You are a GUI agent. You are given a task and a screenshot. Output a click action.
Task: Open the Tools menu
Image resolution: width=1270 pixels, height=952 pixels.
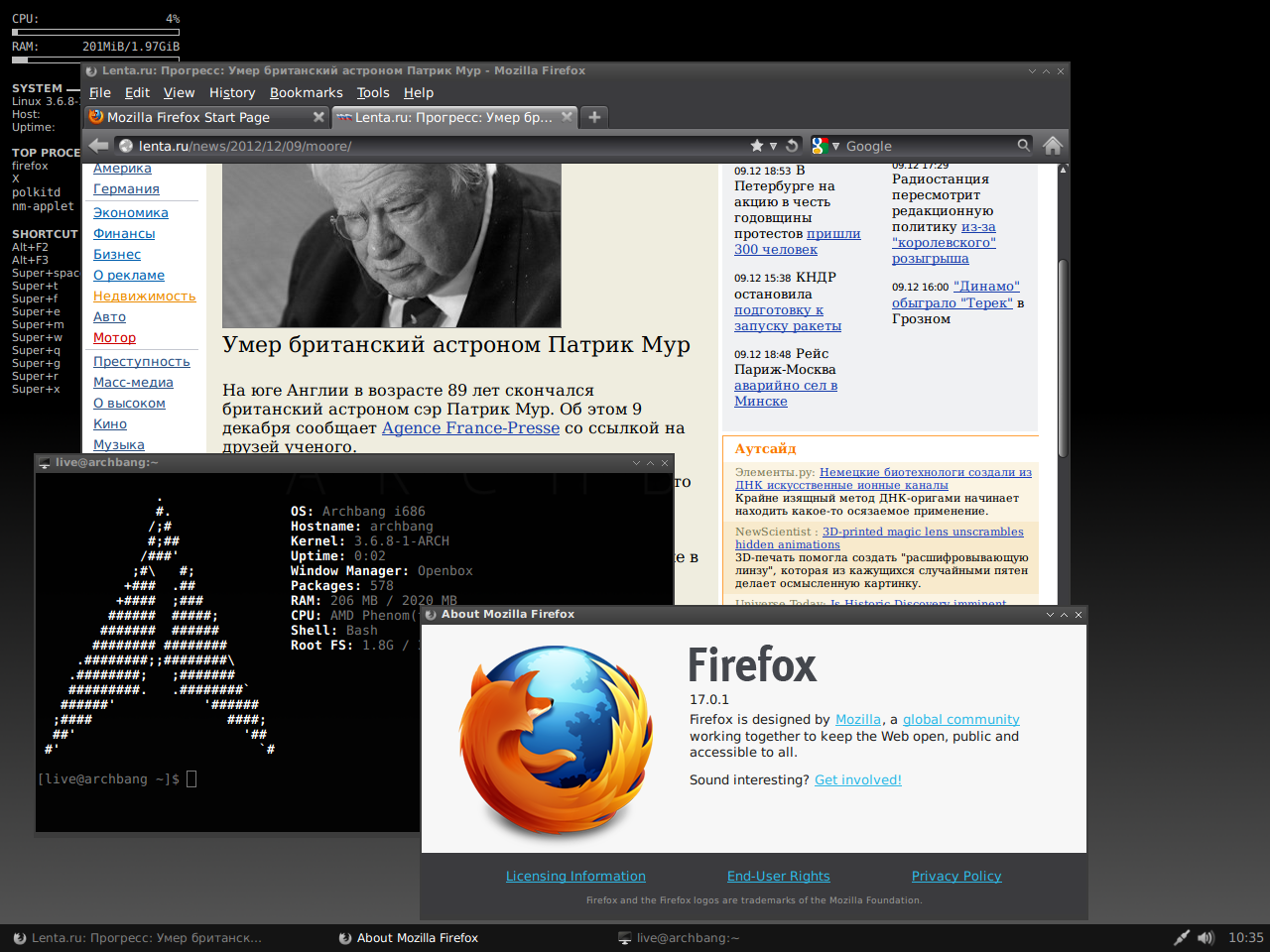pyautogui.click(x=373, y=92)
